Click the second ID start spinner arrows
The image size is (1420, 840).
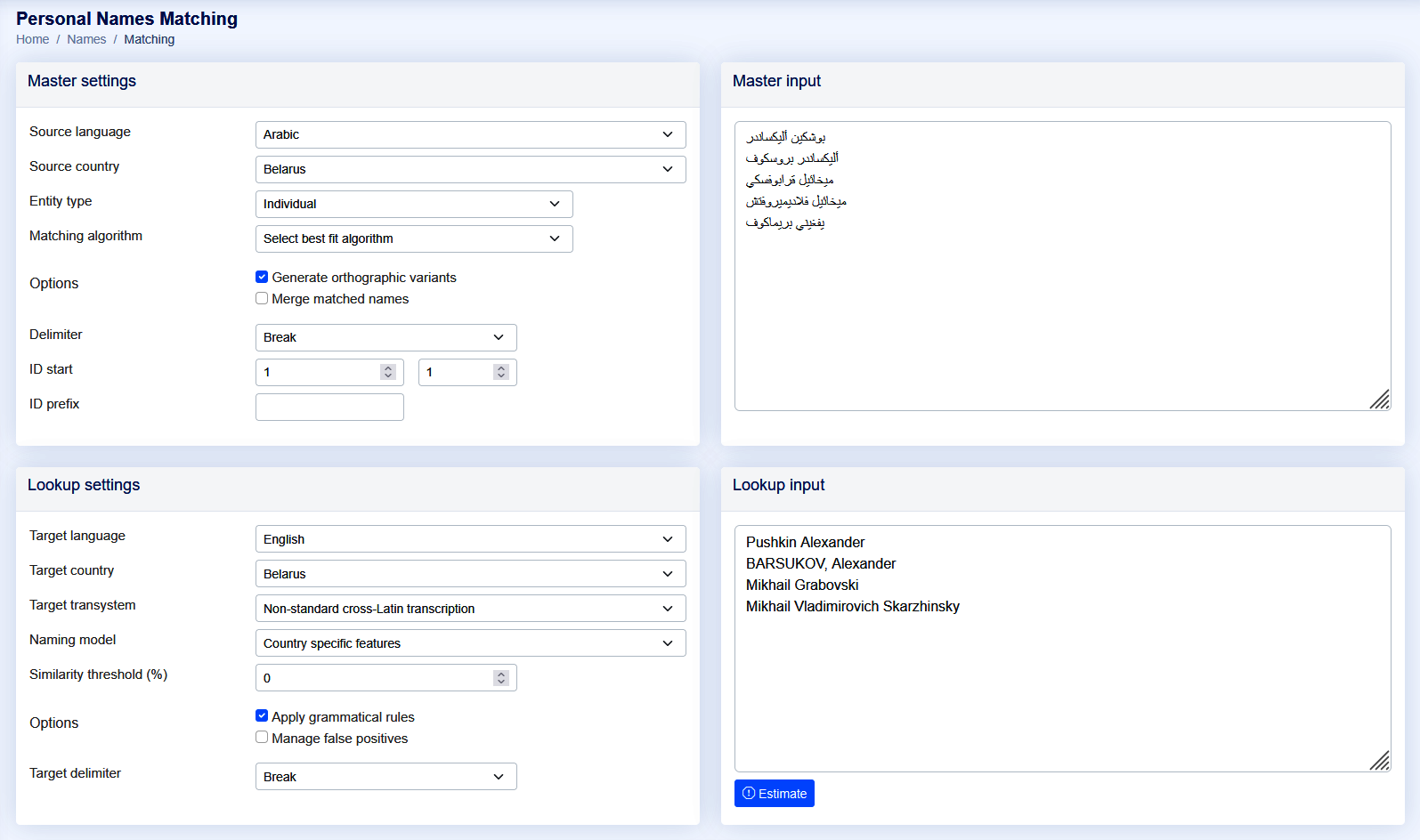(501, 372)
